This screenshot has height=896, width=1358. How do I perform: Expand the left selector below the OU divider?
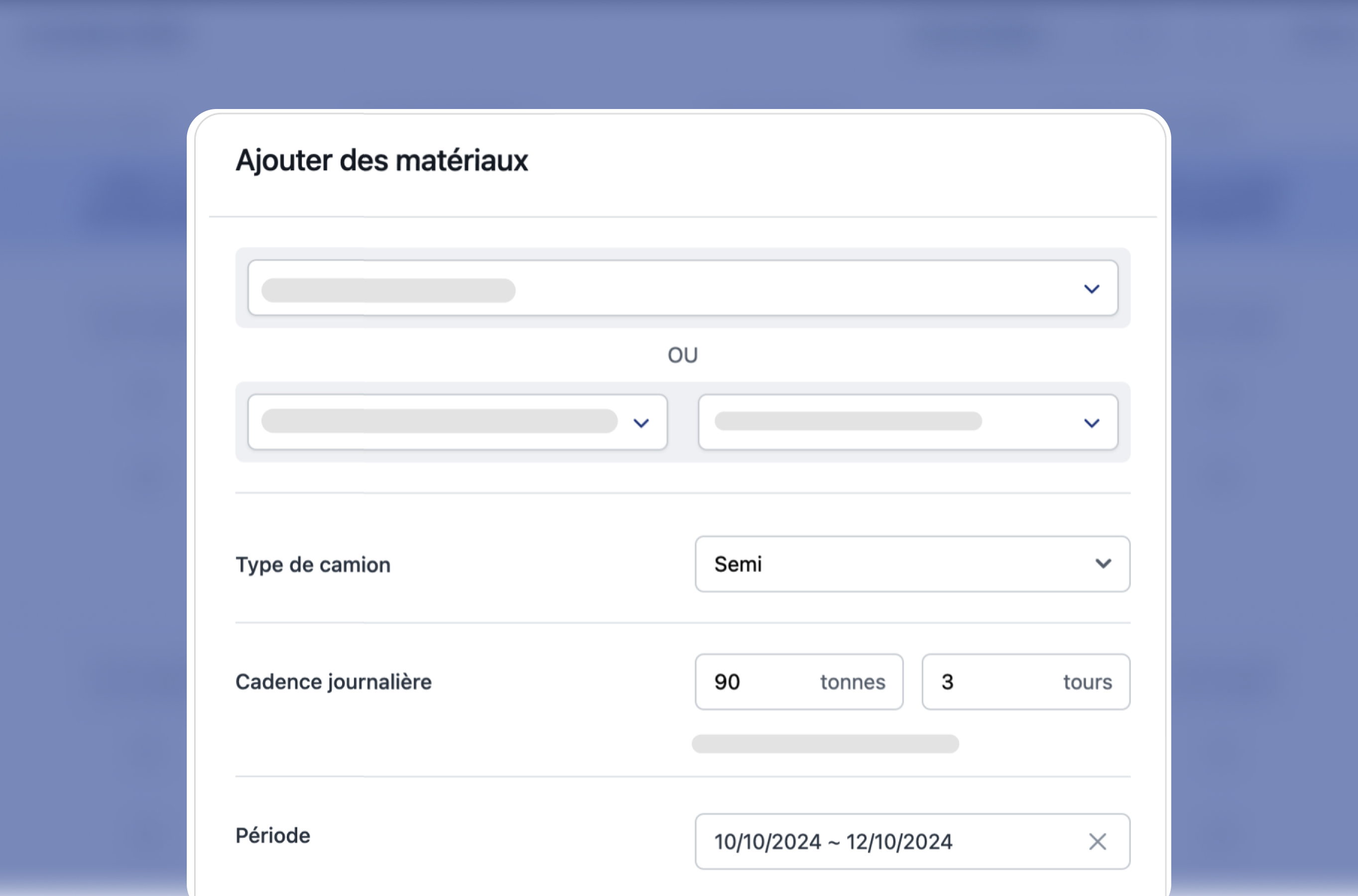coord(457,423)
